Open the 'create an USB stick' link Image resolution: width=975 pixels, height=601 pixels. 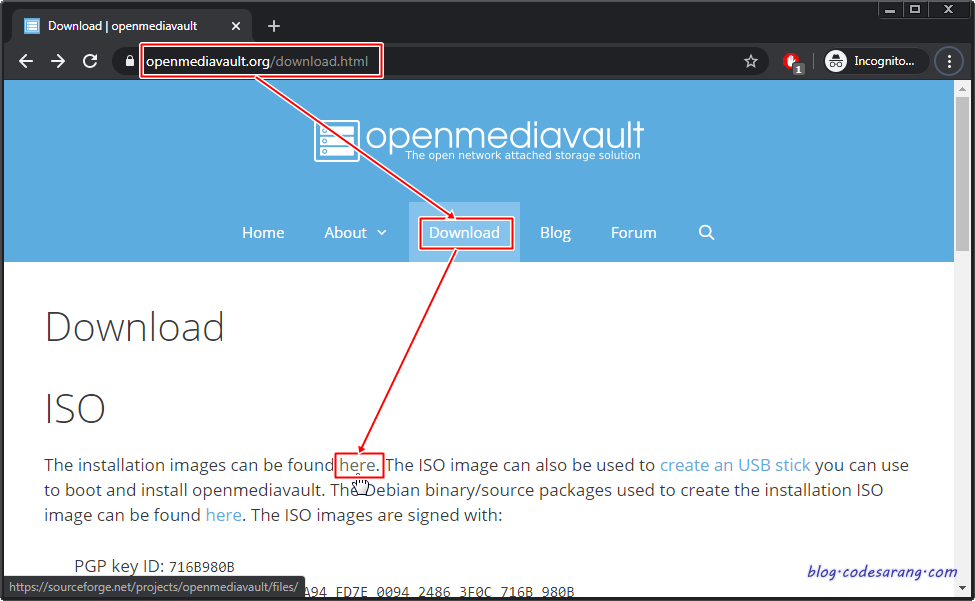735,465
